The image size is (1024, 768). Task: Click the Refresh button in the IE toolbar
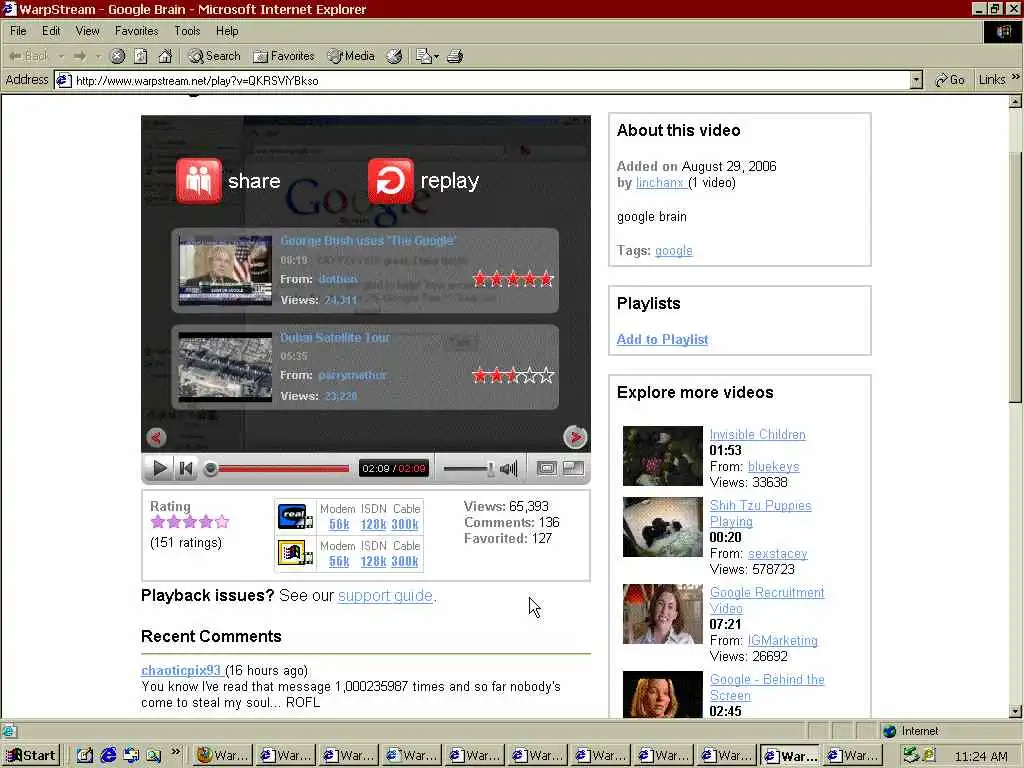coord(141,56)
